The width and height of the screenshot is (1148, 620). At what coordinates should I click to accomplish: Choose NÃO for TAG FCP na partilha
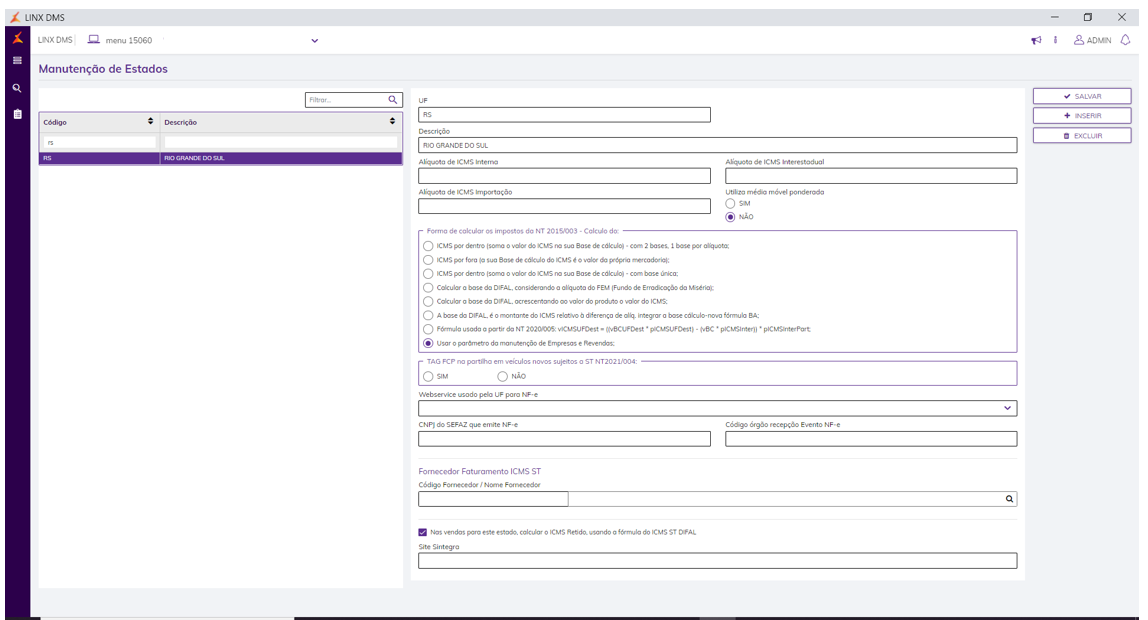[503, 376]
